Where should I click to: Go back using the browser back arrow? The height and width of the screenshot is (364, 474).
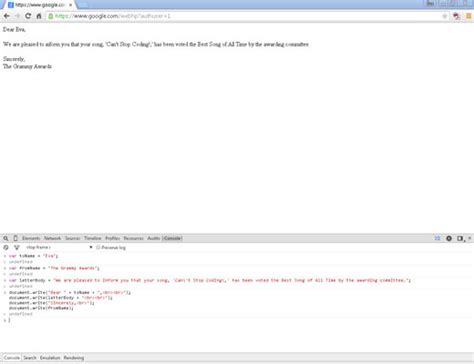[7, 16]
